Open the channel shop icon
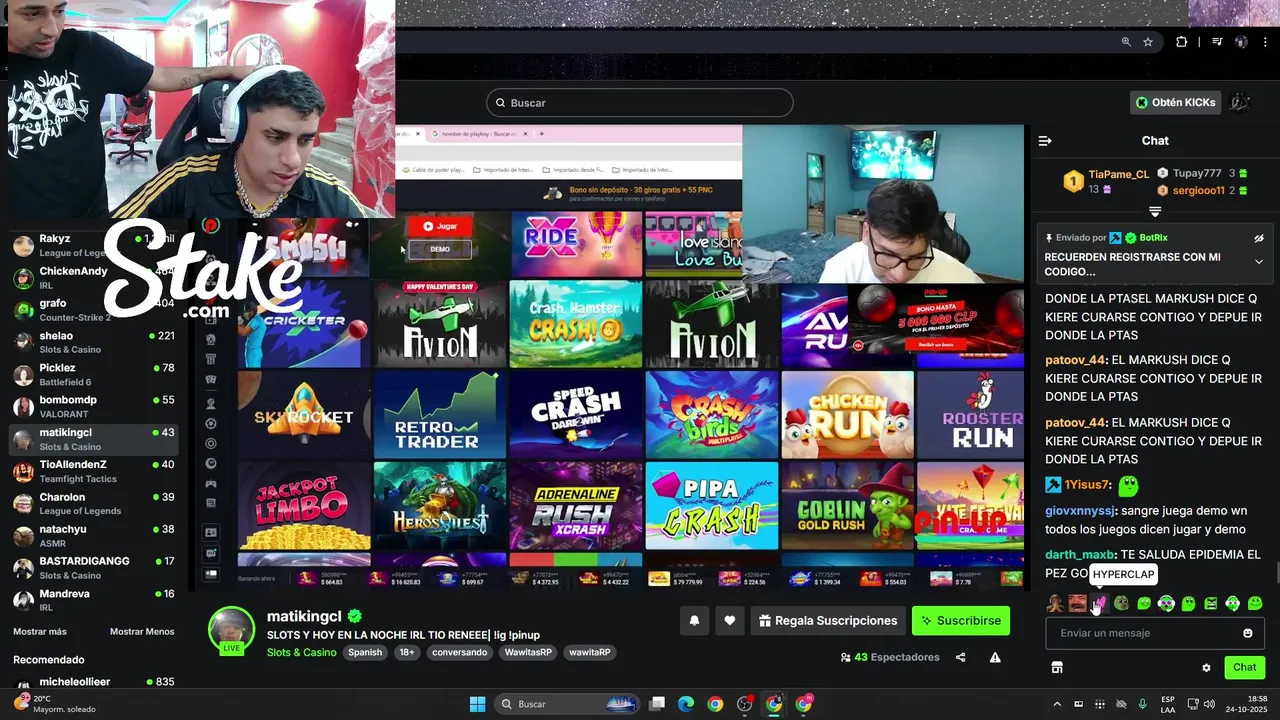 click(x=1057, y=667)
